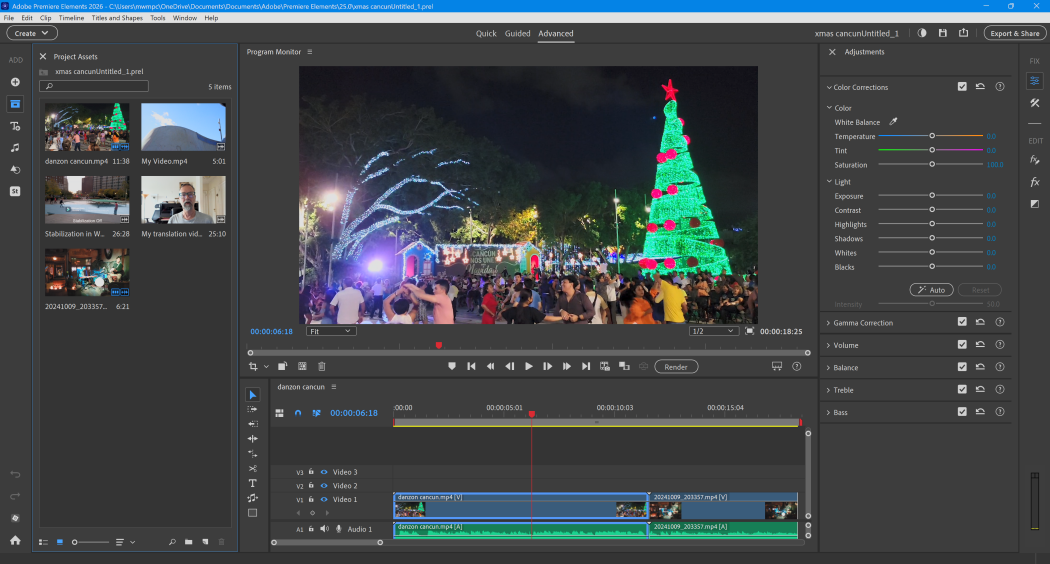Click the new folder icon in Project Assets
The width and height of the screenshot is (1050, 564).
pos(189,542)
